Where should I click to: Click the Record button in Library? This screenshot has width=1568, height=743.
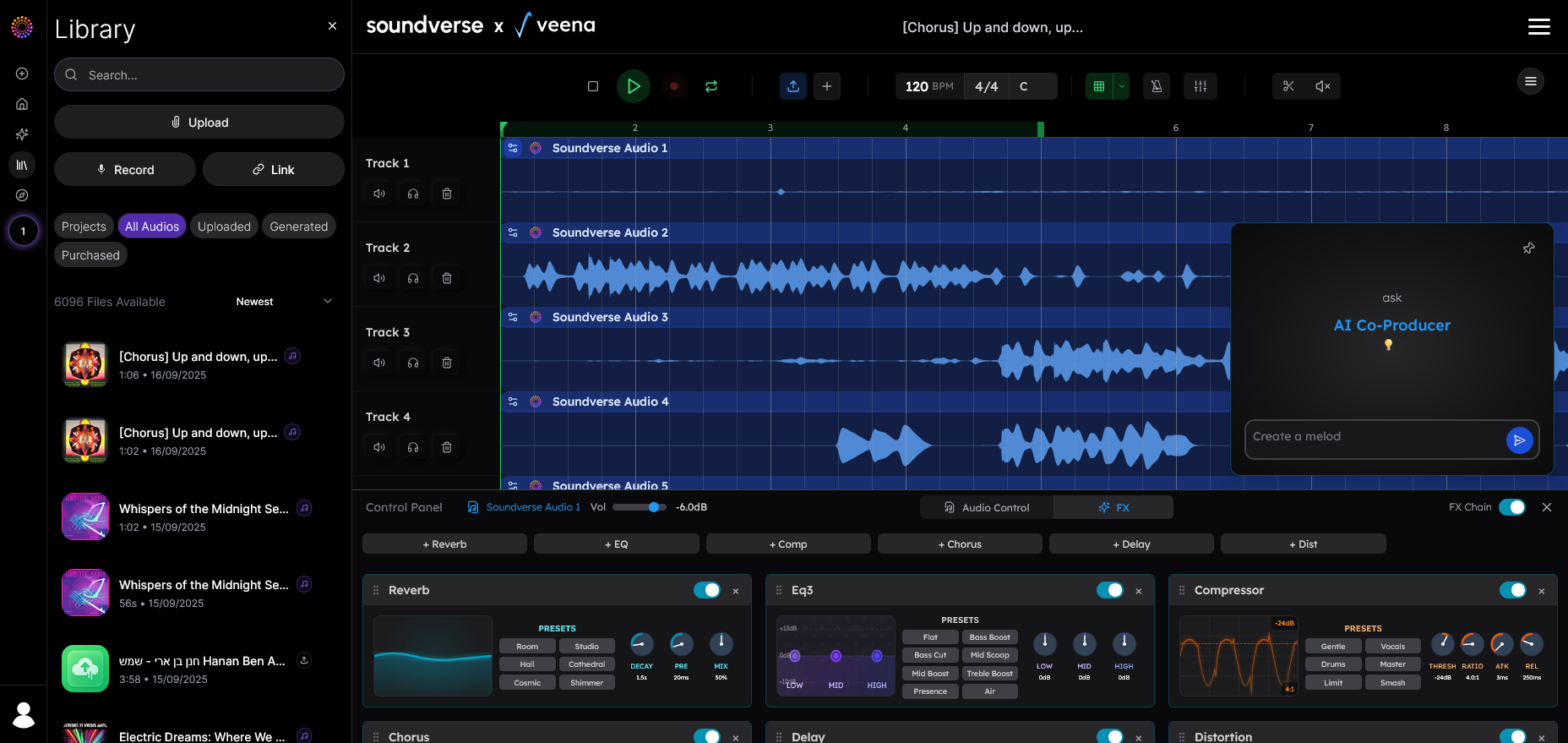coord(125,169)
